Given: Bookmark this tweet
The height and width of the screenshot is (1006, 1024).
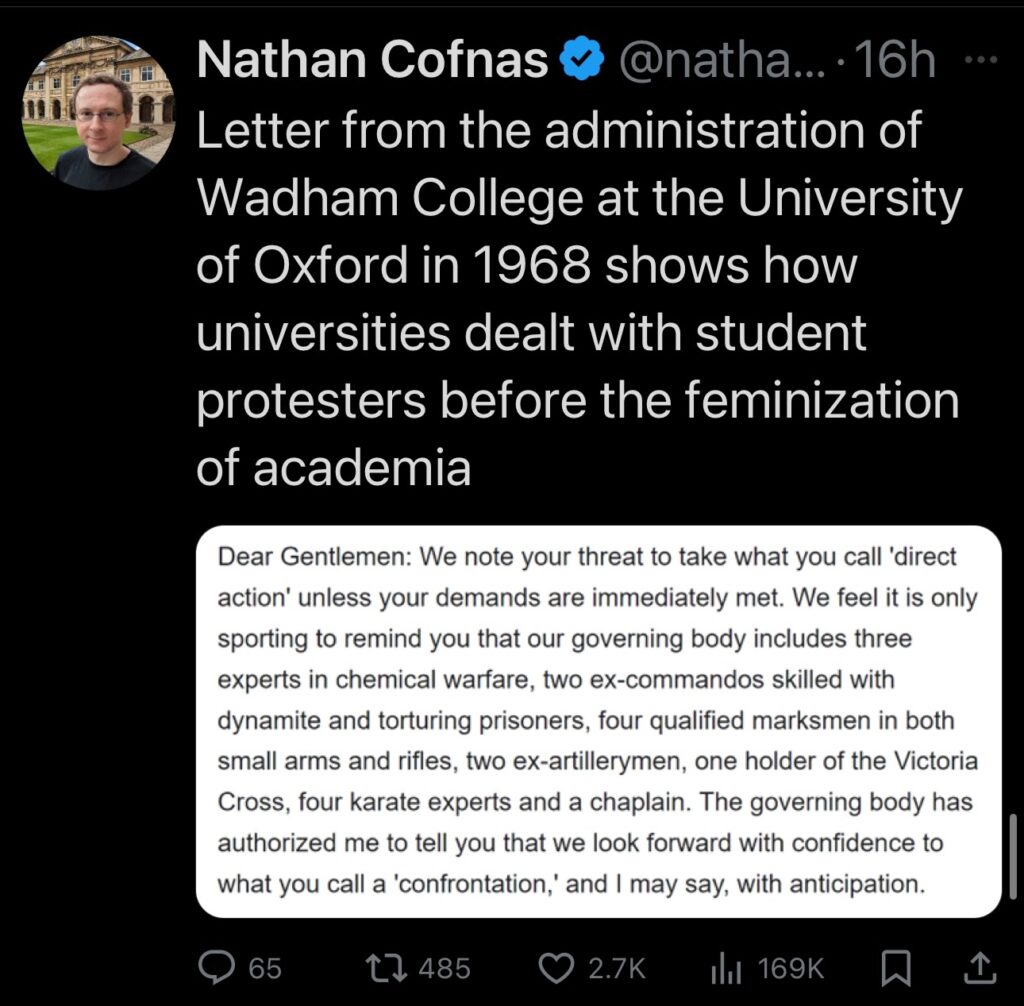Looking at the screenshot, I should [x=896, y=967].
